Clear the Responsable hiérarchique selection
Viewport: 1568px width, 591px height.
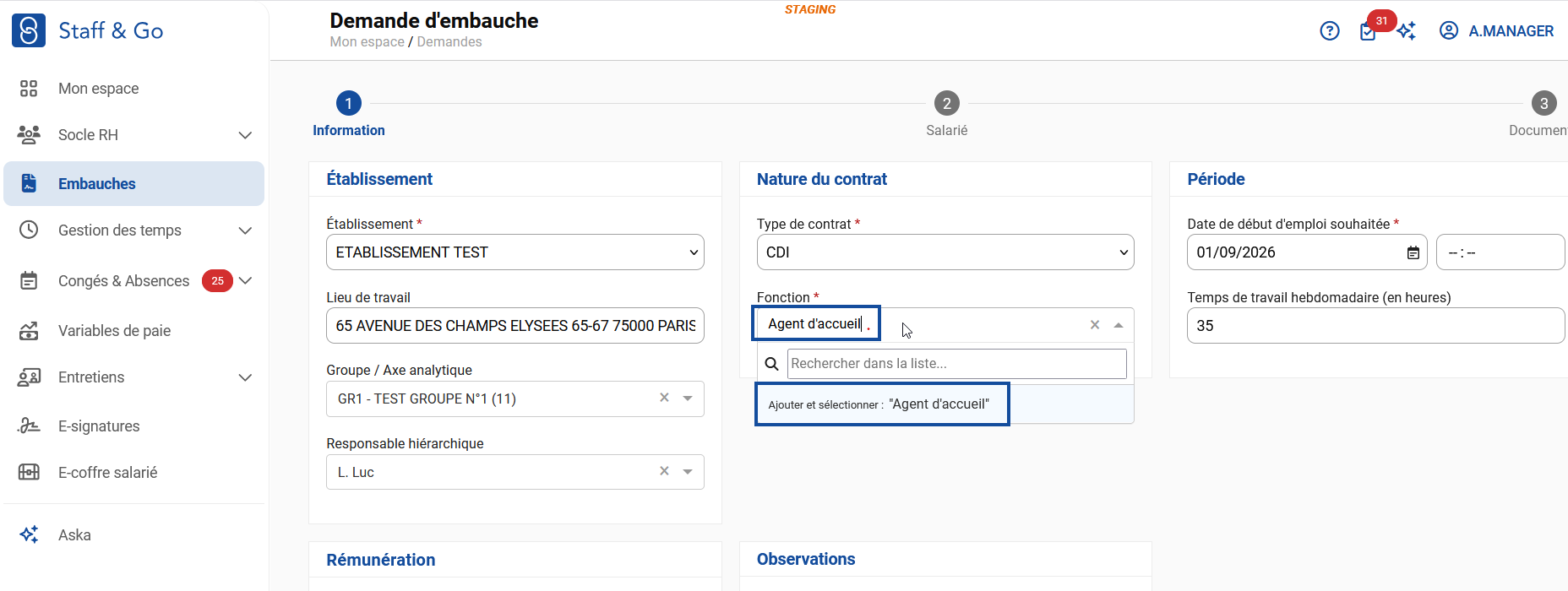pos(664,471)
